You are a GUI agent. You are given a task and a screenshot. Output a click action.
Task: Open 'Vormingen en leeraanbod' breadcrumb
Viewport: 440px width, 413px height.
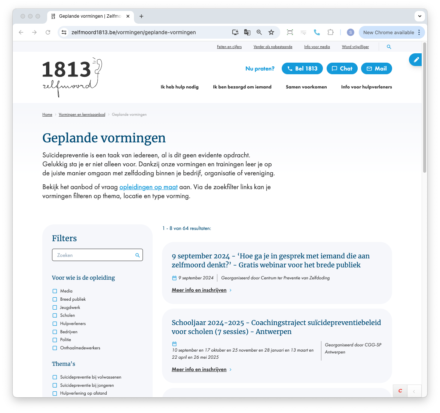(x=82, y=115)
